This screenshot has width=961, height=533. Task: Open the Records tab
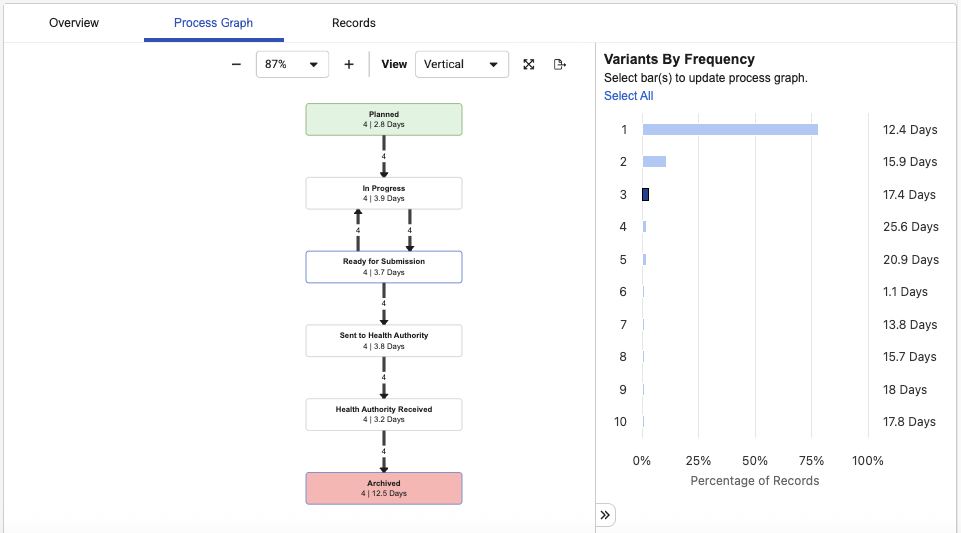pos(354,23)
